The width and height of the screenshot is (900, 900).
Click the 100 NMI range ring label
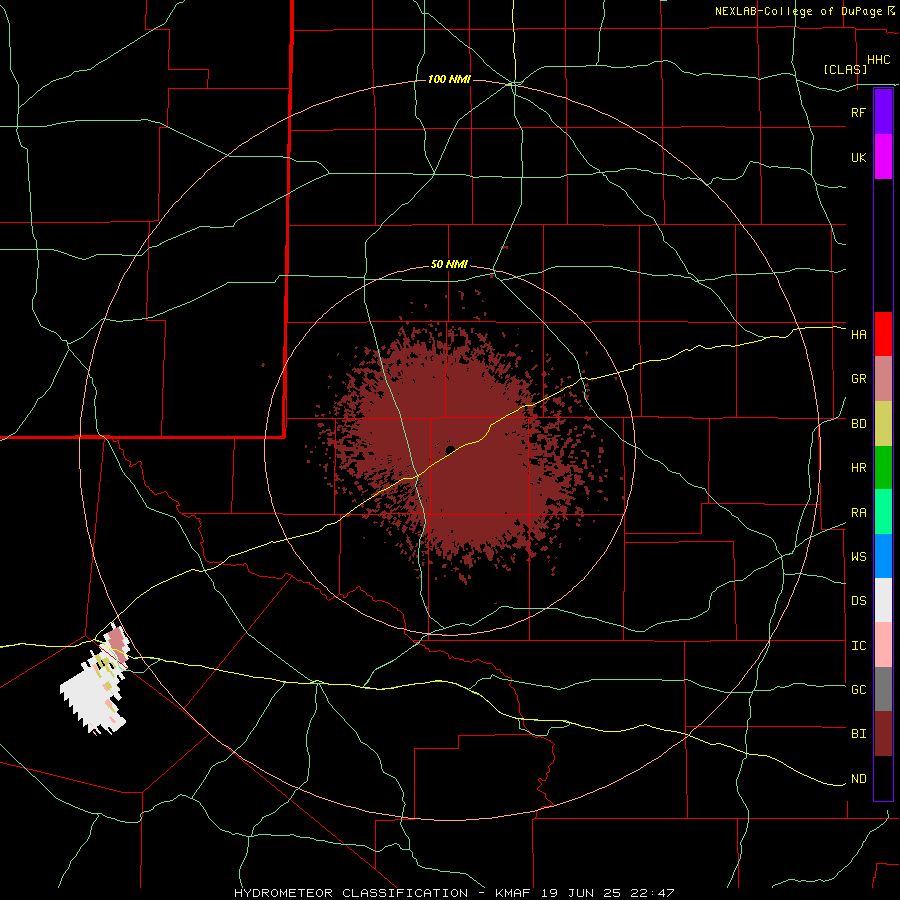[x=449, y=79]
